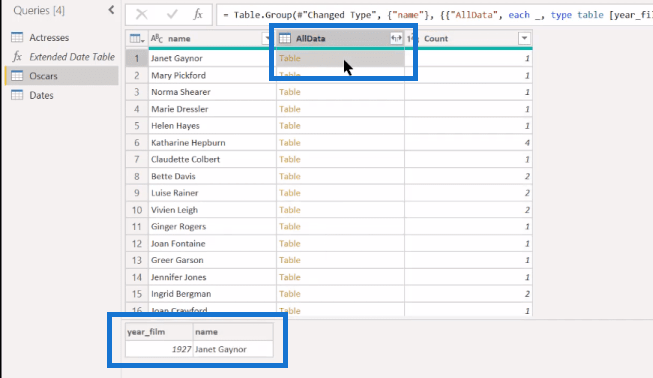
Task: Click the Table link for Marie Dressler
Action: pos(290,109)
